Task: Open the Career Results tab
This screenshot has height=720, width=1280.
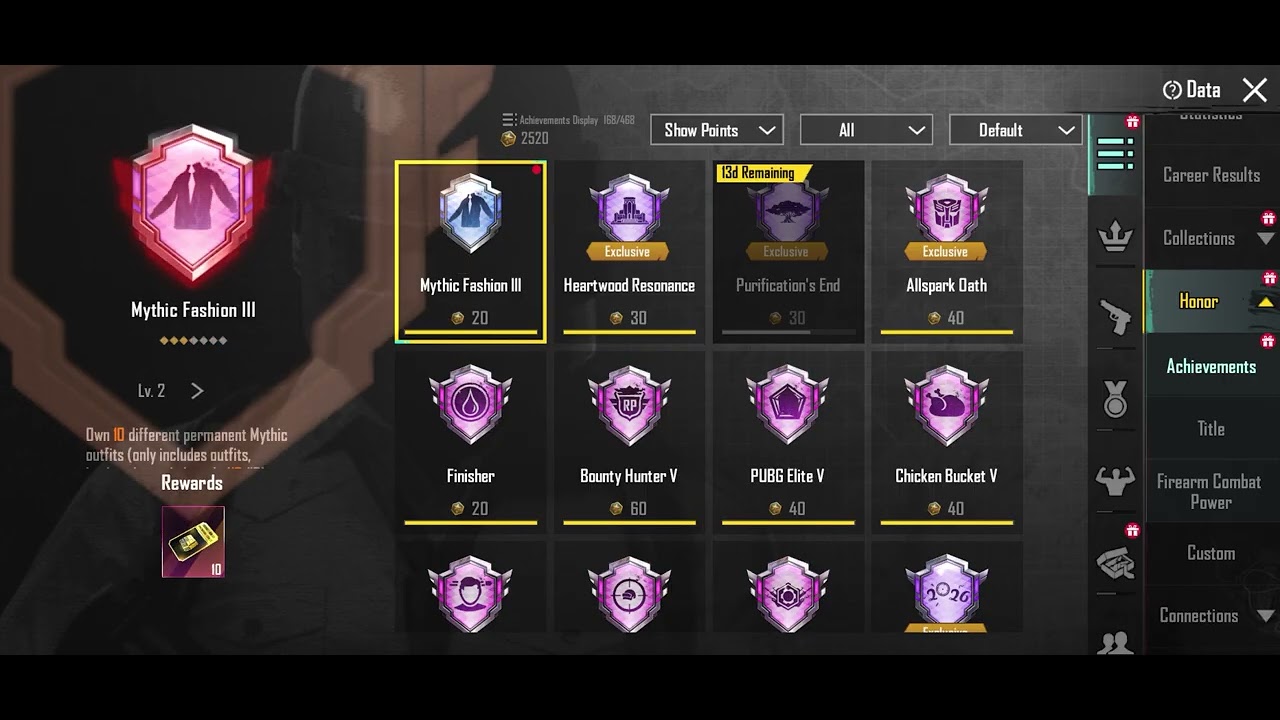Action: coord(1211,175)
